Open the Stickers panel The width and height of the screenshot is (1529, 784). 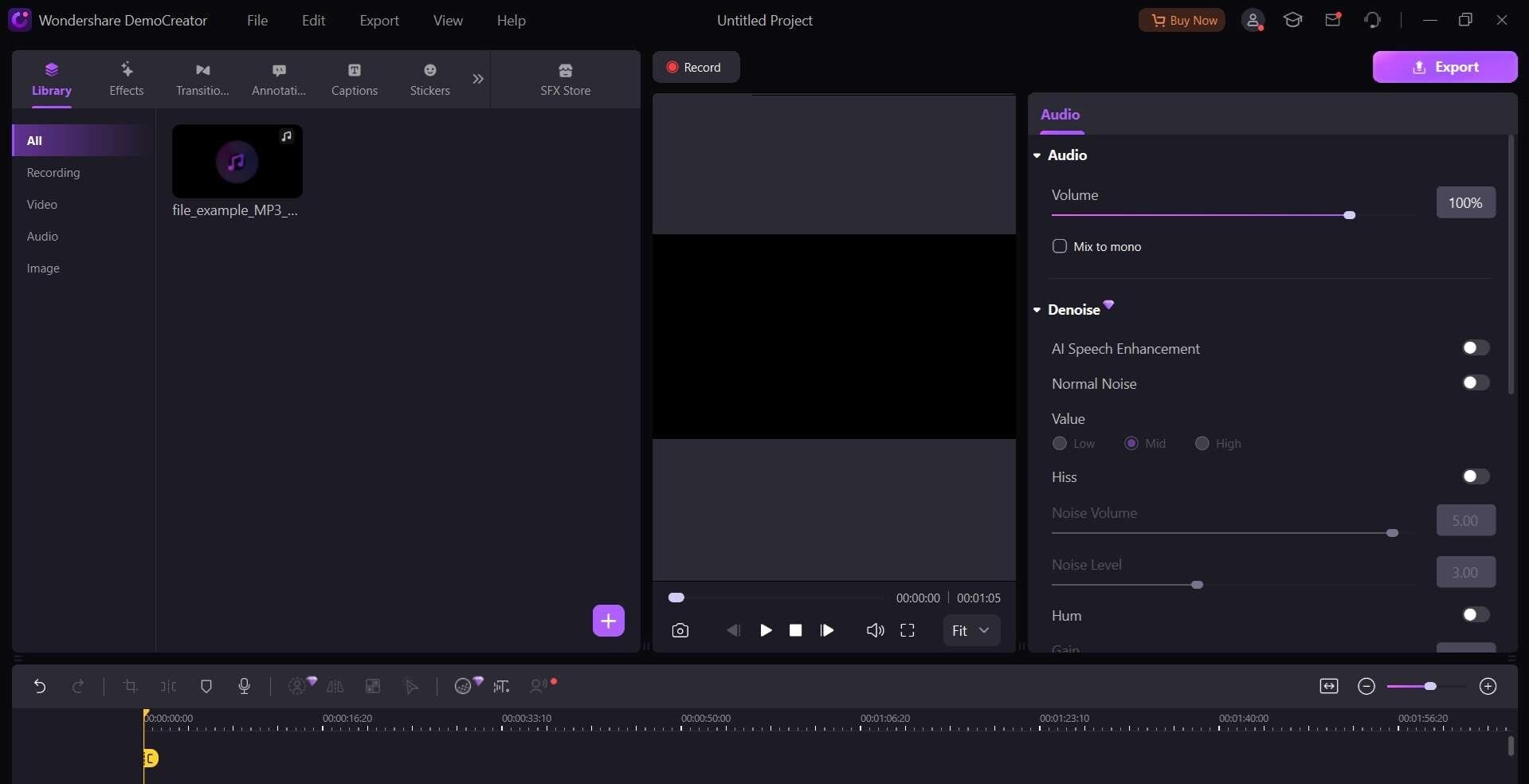click(x=430, y=79)
